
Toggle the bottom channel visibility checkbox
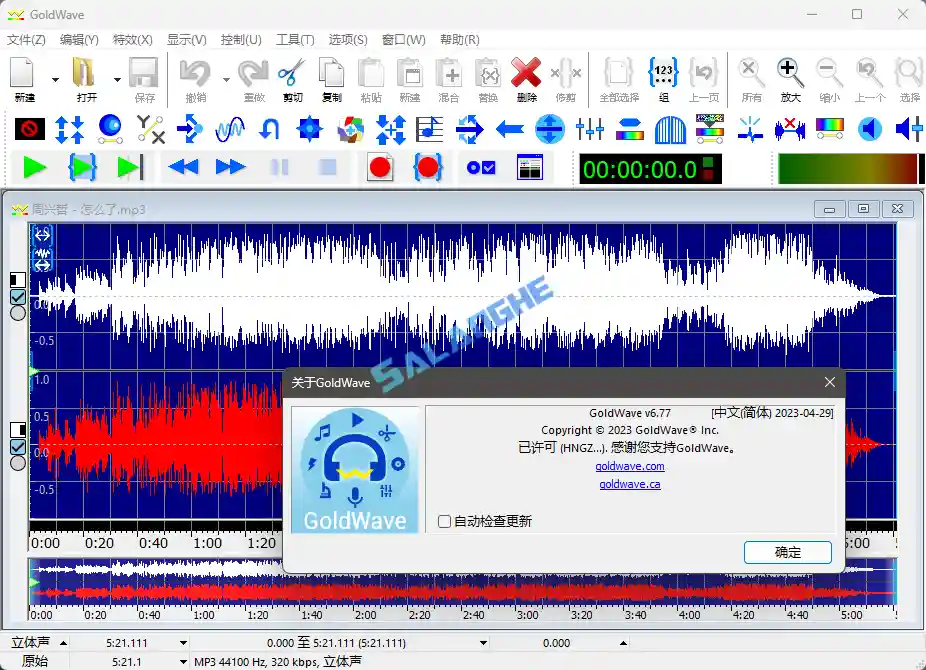17,448
